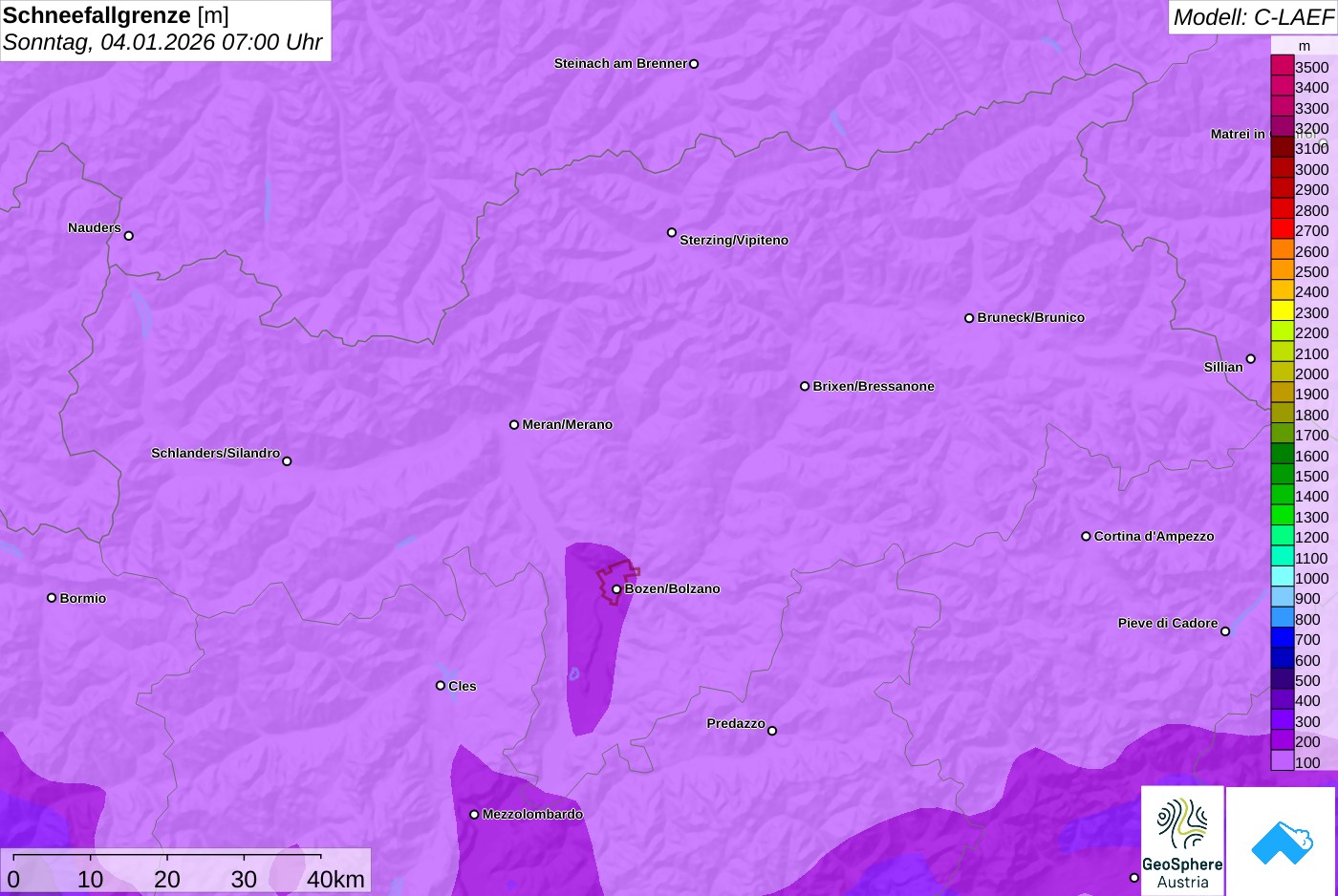Click the Cles city marker
Screen dimensions: 1338x896
click(x=441, y=685)
